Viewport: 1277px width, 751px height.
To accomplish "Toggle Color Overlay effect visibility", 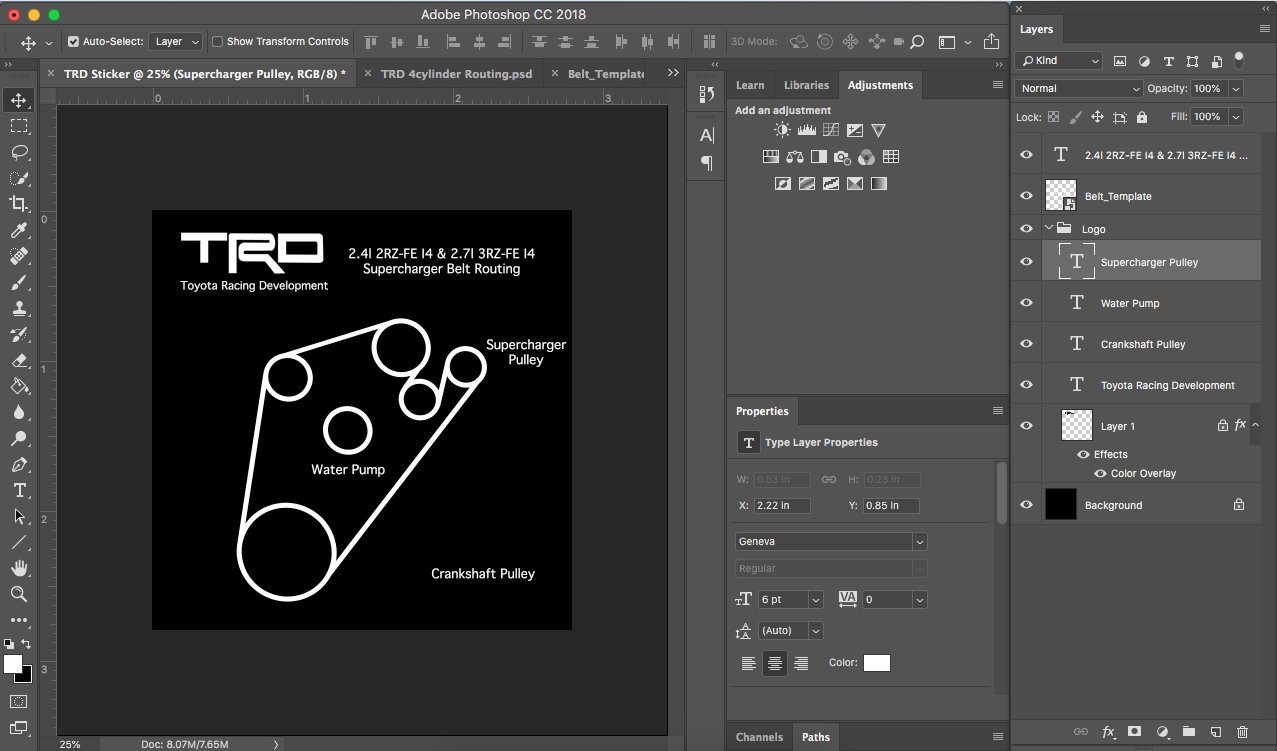I will tap(1100, 474).
